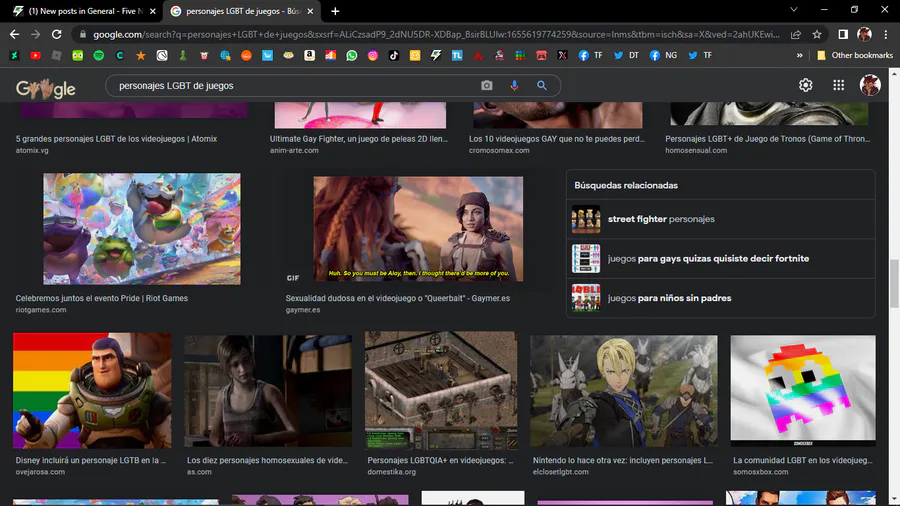
Task: Open the Queerbait gaymer.es result title
Action: tap(398, 298)
